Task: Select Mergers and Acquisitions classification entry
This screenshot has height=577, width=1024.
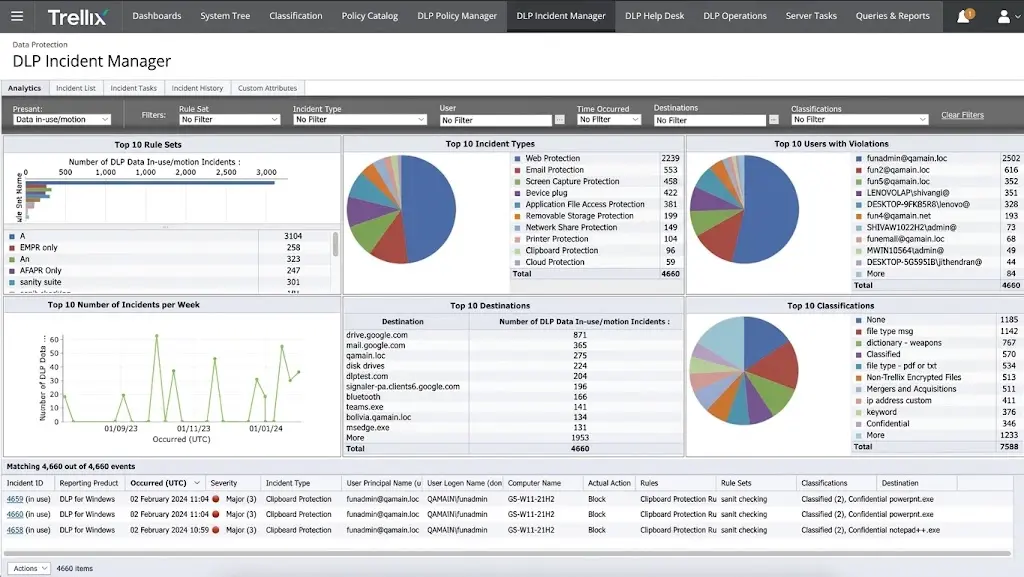Action: (x=911, y=389)
